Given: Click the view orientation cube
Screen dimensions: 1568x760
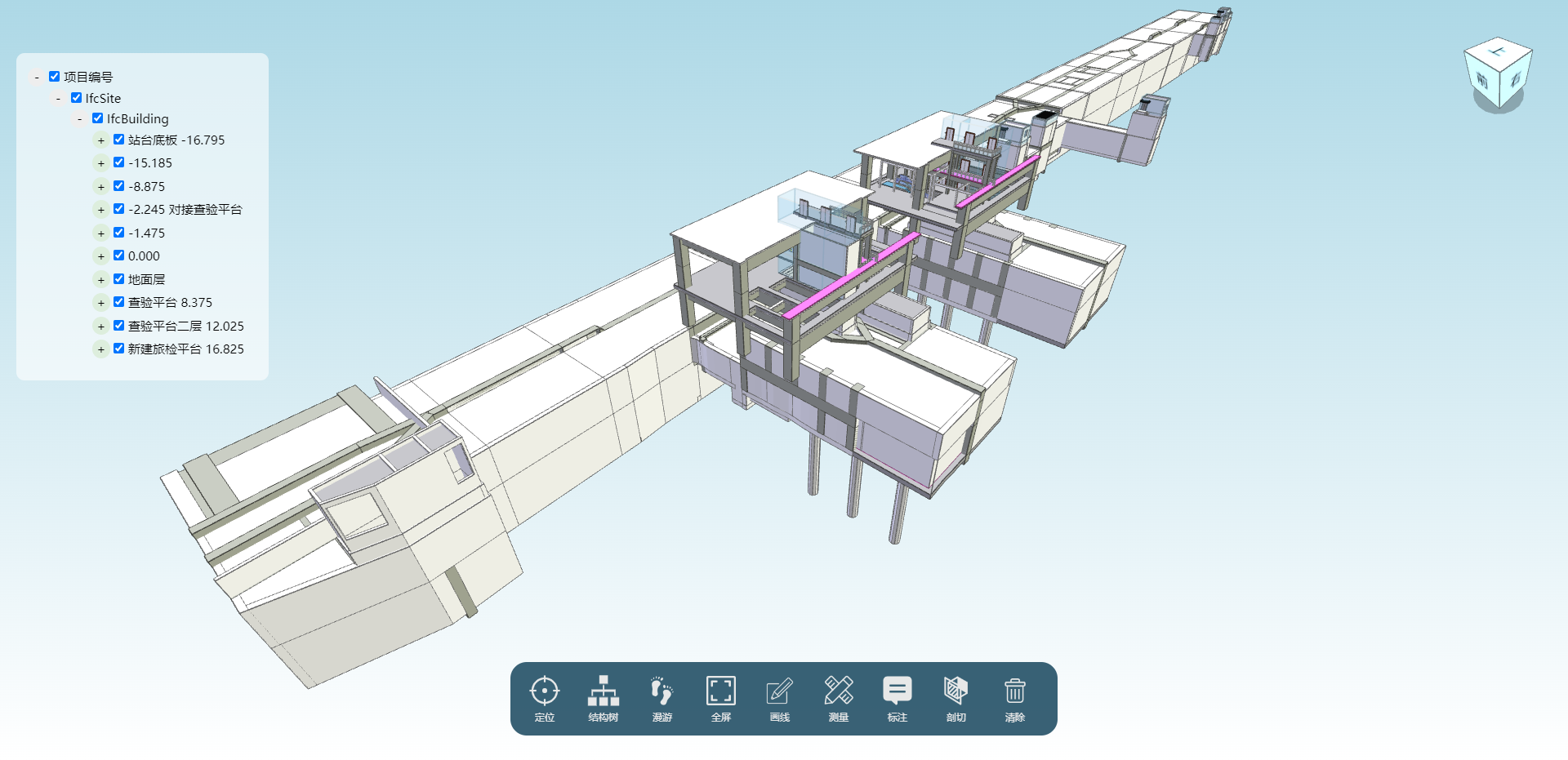Looking at the screenshot, I should tap(1497, 75).
